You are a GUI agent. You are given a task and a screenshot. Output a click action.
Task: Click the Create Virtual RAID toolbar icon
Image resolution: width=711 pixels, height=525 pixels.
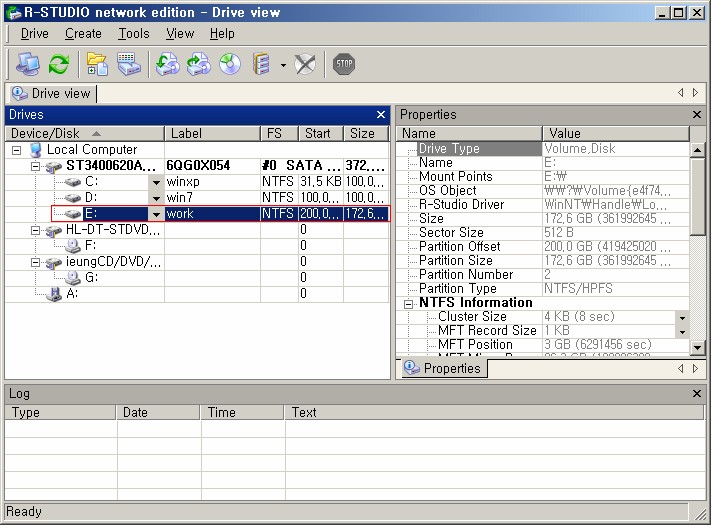pos(262,64)
